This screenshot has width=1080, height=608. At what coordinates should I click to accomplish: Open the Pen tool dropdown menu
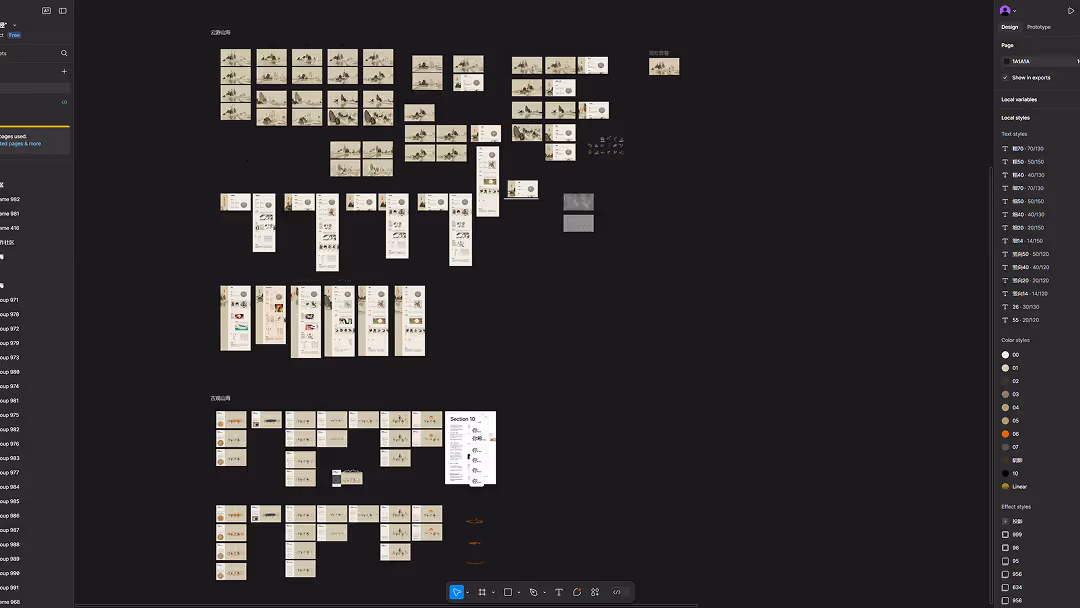[545, 591]
